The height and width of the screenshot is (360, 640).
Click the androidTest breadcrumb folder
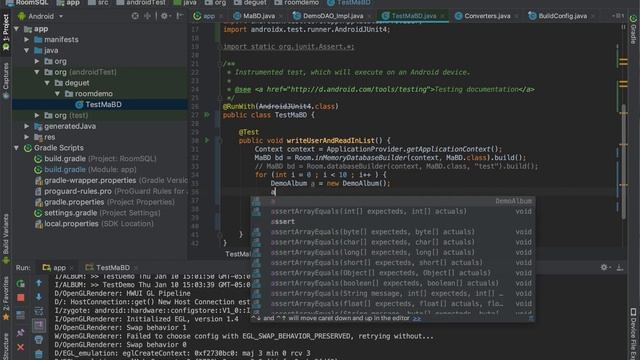141,2
